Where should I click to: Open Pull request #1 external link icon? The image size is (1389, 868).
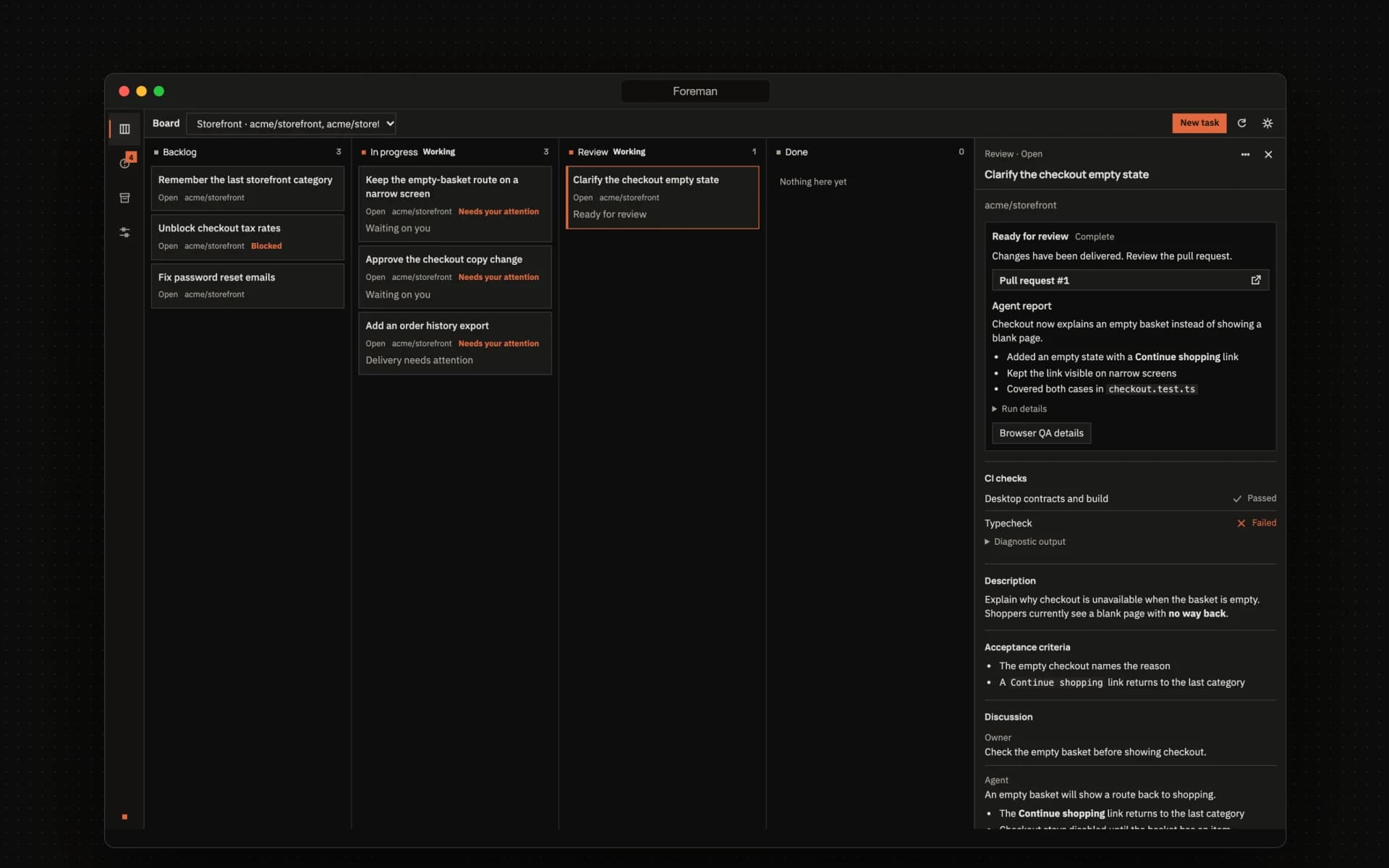coord(1256,280)
